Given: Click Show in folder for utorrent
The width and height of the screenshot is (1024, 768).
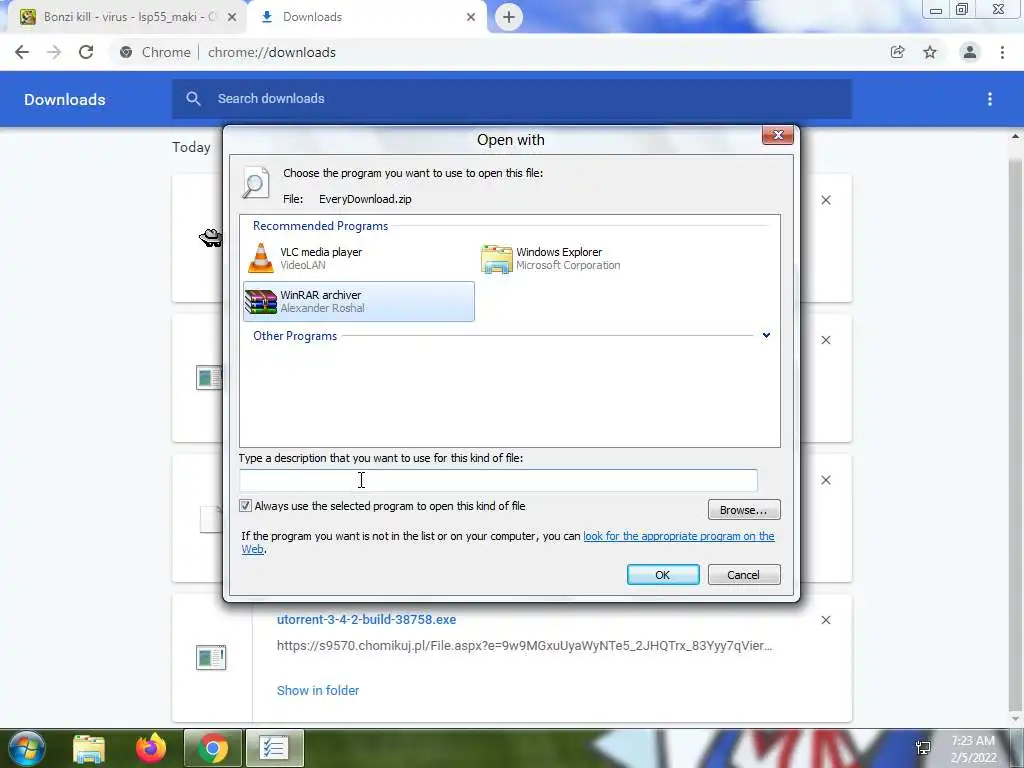Looking at the screenshot, I should (318, 690).
